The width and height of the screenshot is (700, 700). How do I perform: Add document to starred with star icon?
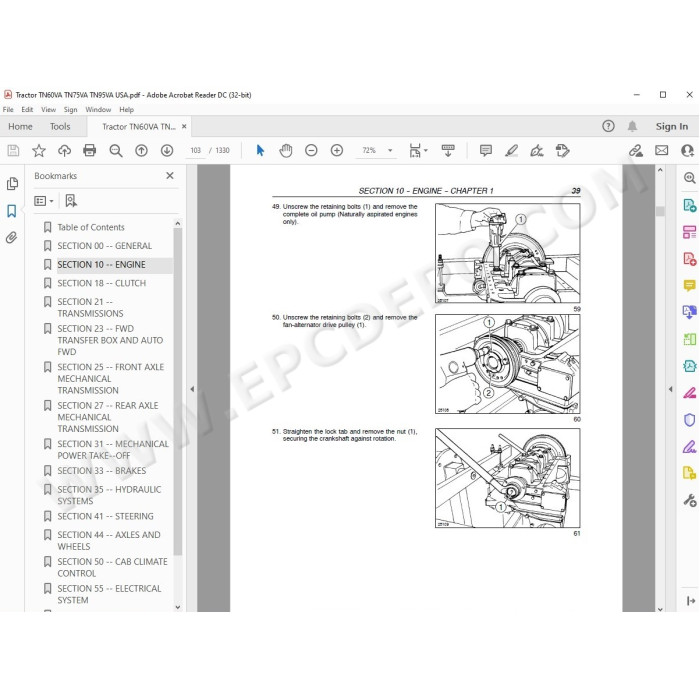coord(39,150)
